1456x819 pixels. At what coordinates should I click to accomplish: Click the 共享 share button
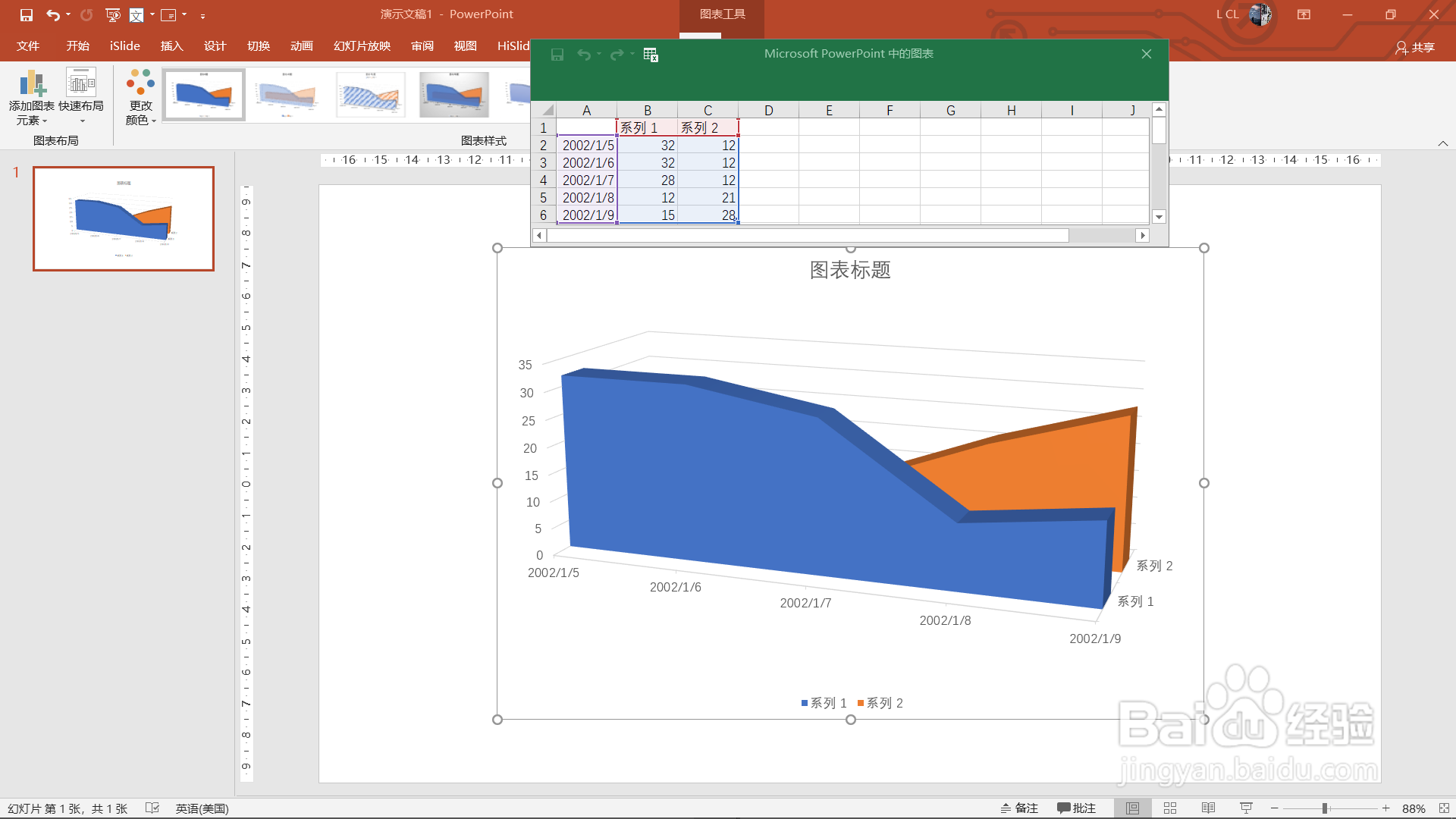(x=1415, y=48)
